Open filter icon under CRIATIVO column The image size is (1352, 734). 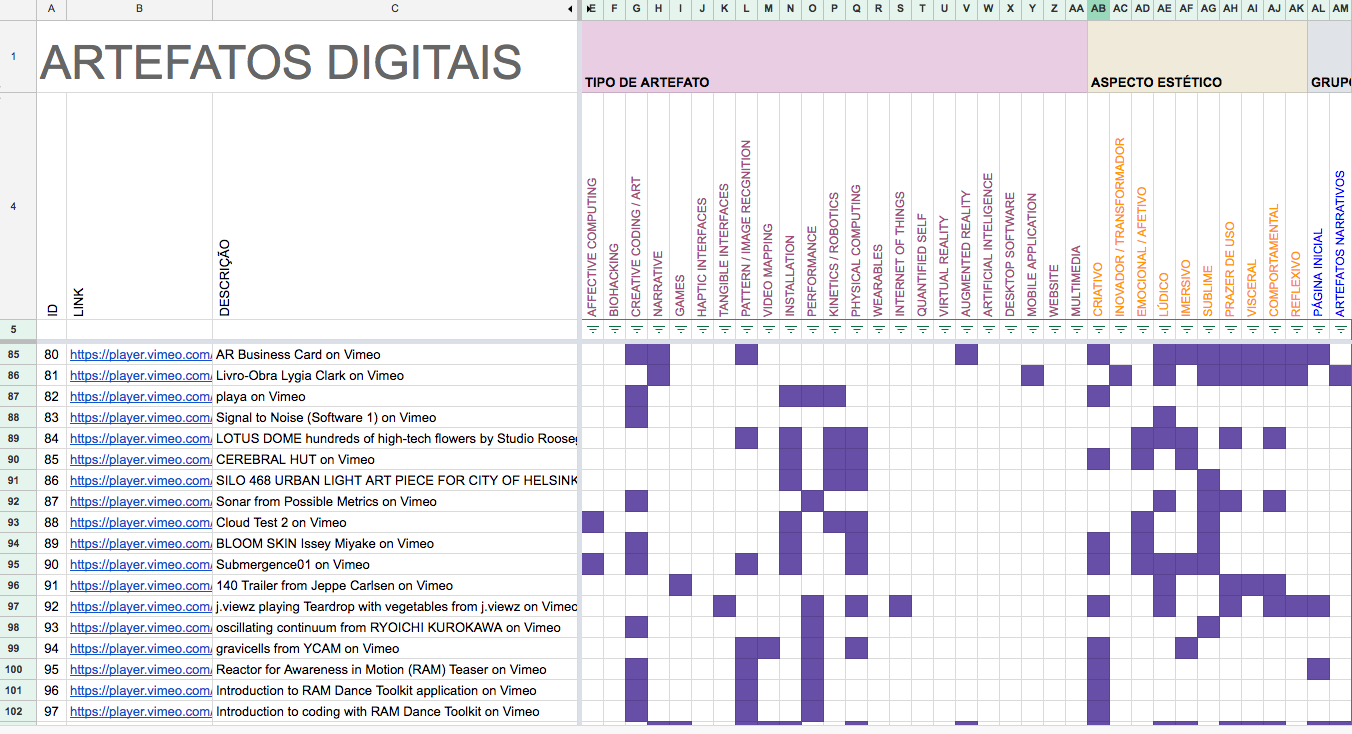1098,329
